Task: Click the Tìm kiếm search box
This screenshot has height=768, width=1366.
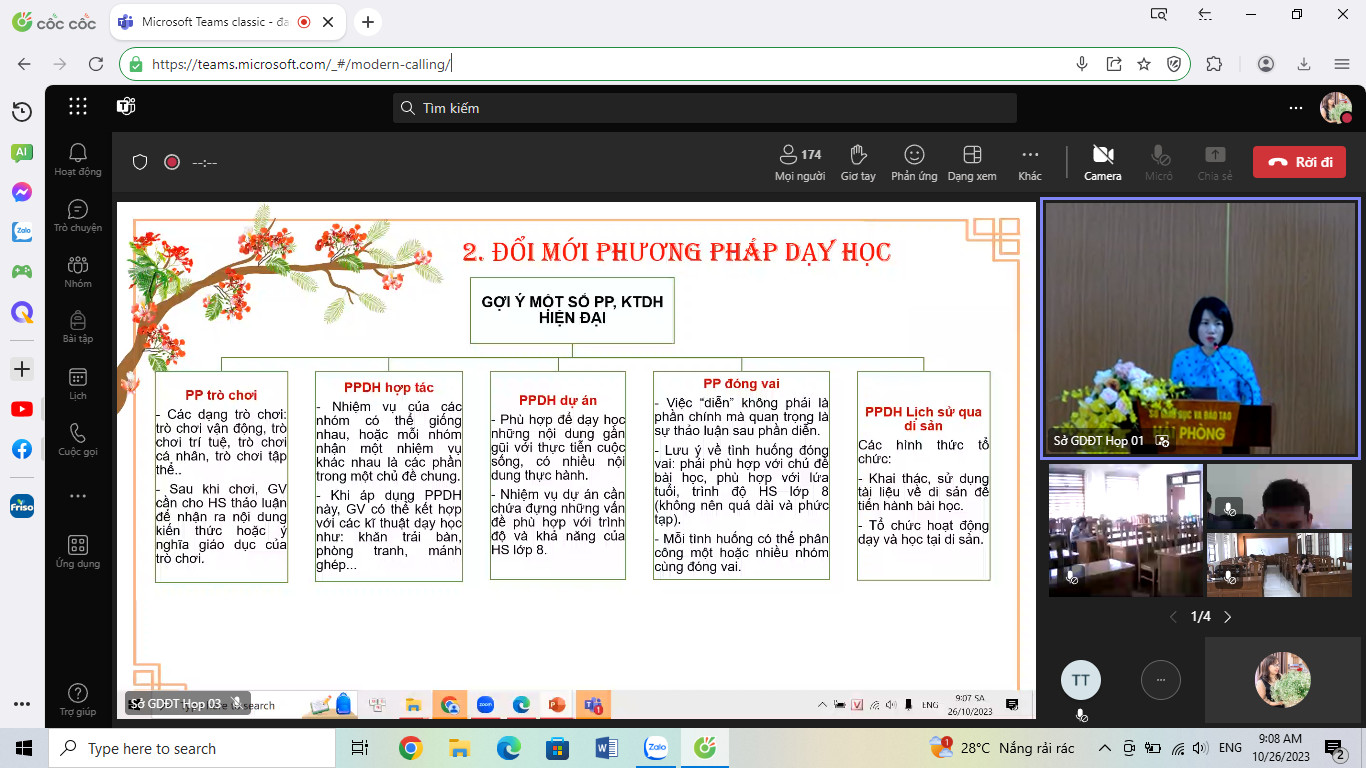Action: (x=704, y=108)
